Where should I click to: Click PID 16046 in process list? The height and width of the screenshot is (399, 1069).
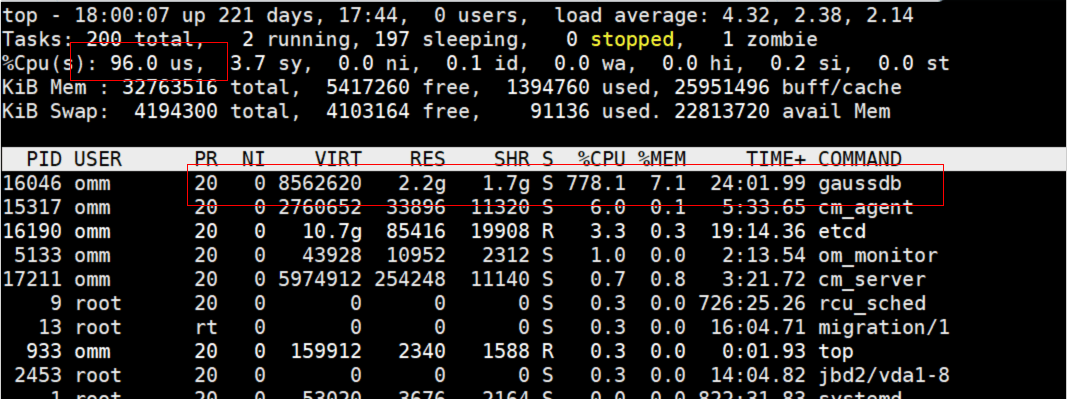32,183
